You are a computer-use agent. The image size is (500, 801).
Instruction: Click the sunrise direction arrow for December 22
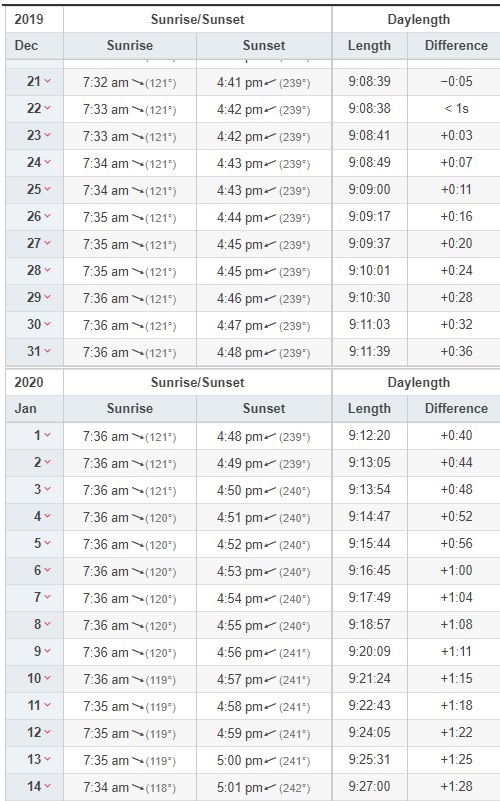(138, 109)
